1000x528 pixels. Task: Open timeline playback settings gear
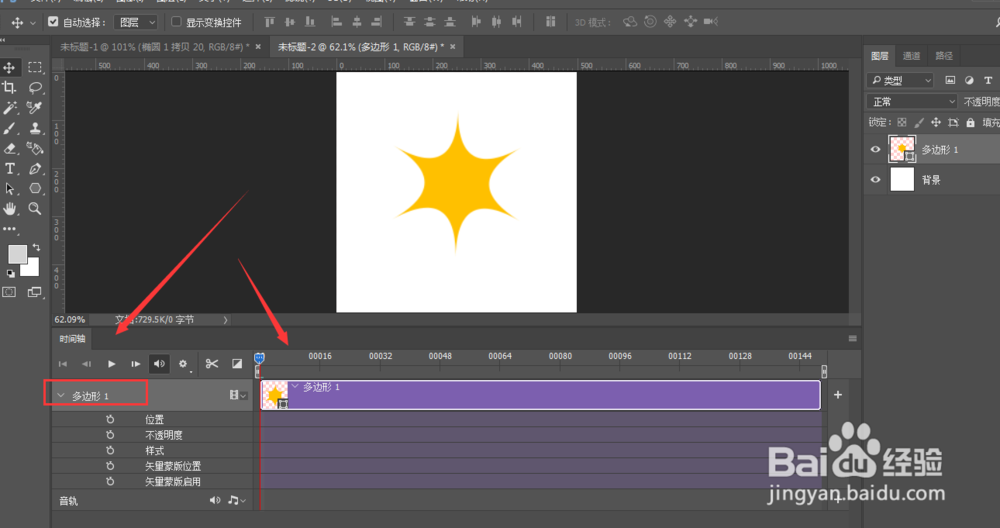tap(183, 364)
